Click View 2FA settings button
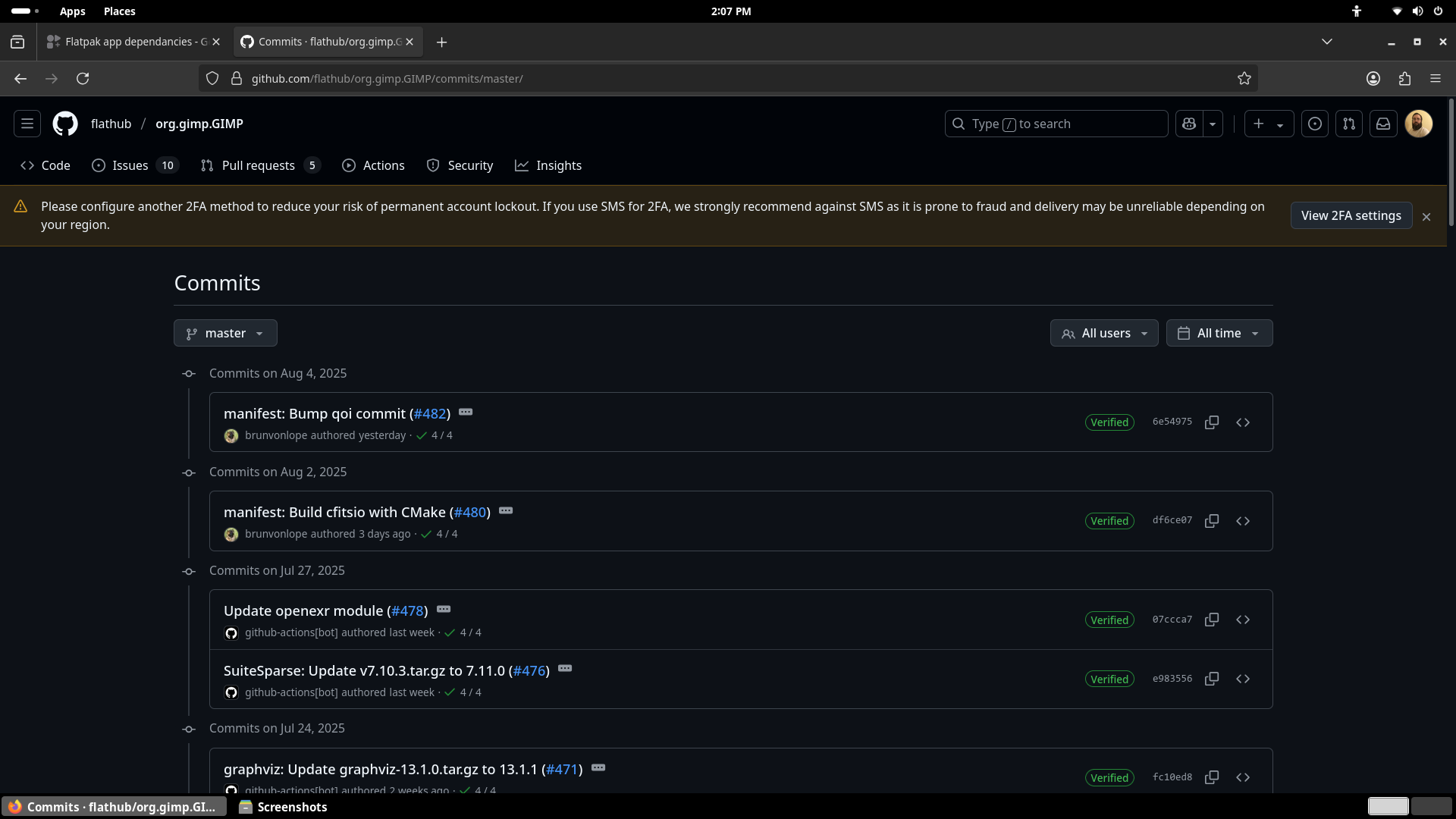Viewport: 1456px width, 819px height. click(x=1351, y=215)
